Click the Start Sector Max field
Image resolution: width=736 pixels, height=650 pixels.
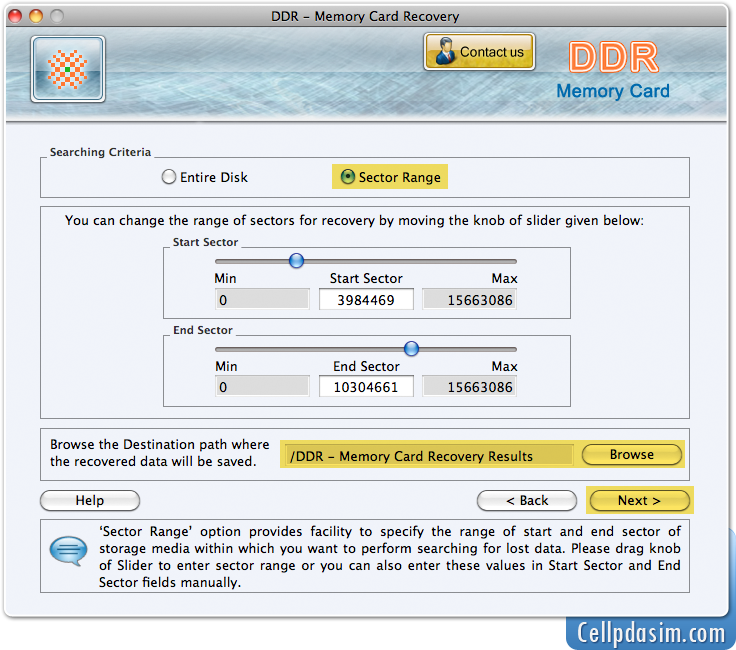click(x=469, y=299)
